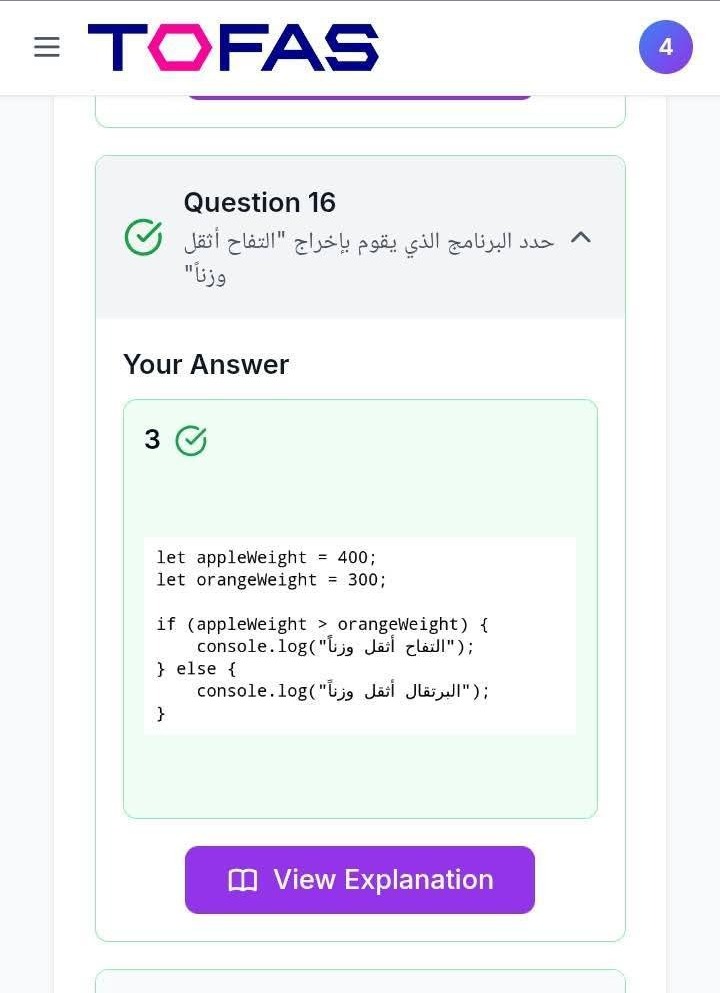Screen dimensions: 720x993
Task: Click the green check beside Question 16
Action: [143, 238]
